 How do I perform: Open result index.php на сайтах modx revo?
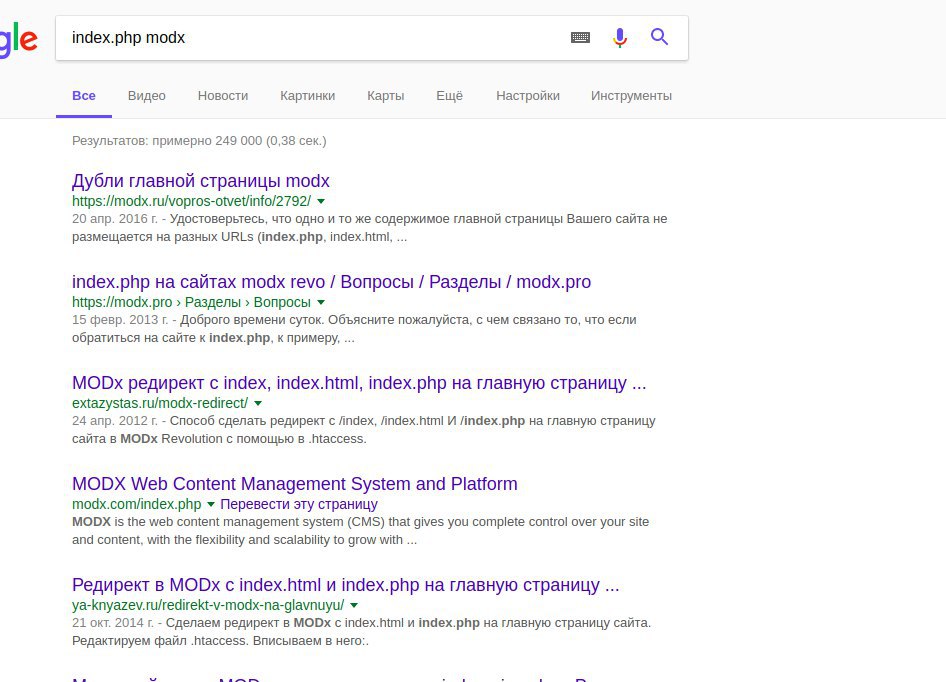[x=331, y=282]
